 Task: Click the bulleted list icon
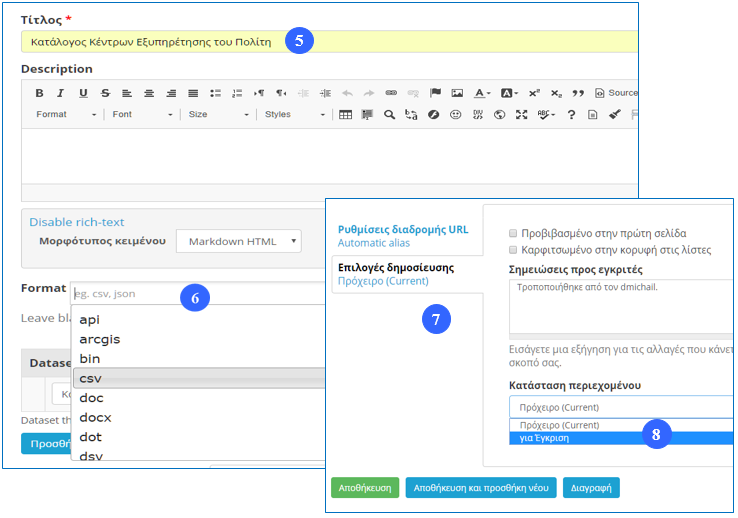215,93
